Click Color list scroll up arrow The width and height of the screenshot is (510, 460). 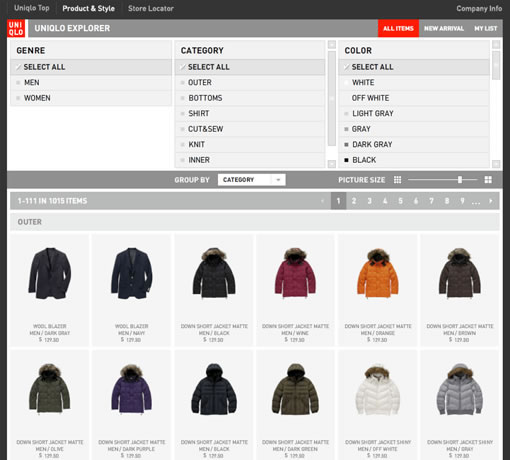click(x=496, y=44)
